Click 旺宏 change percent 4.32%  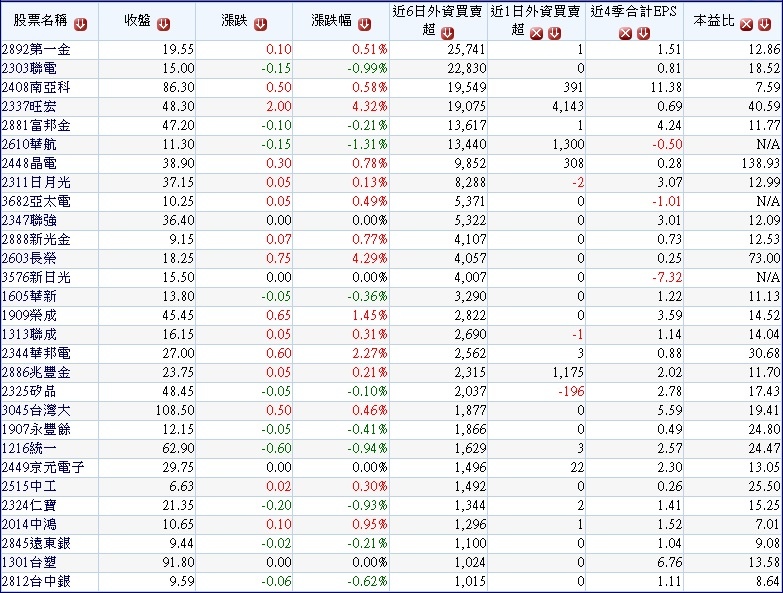(370, 106)
